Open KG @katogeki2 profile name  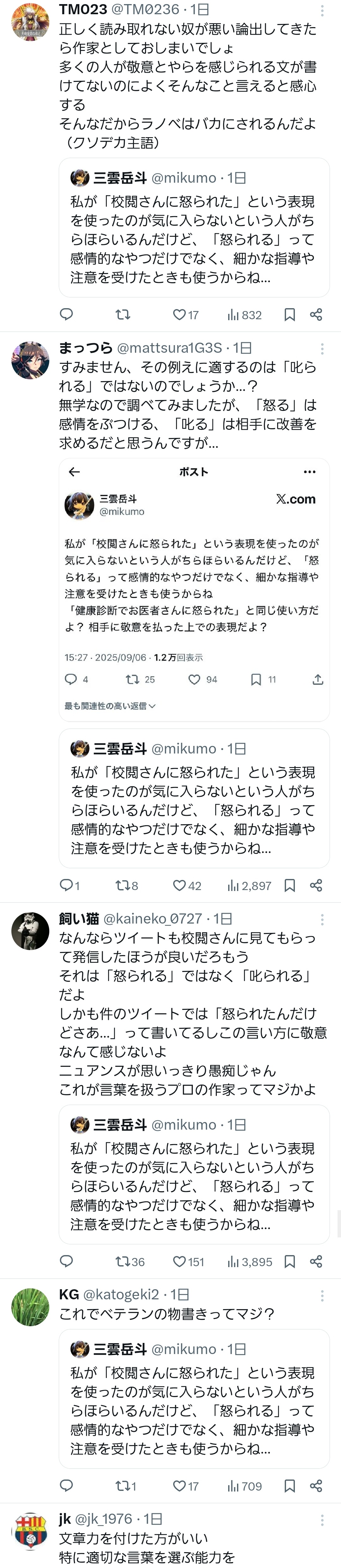70,1295
